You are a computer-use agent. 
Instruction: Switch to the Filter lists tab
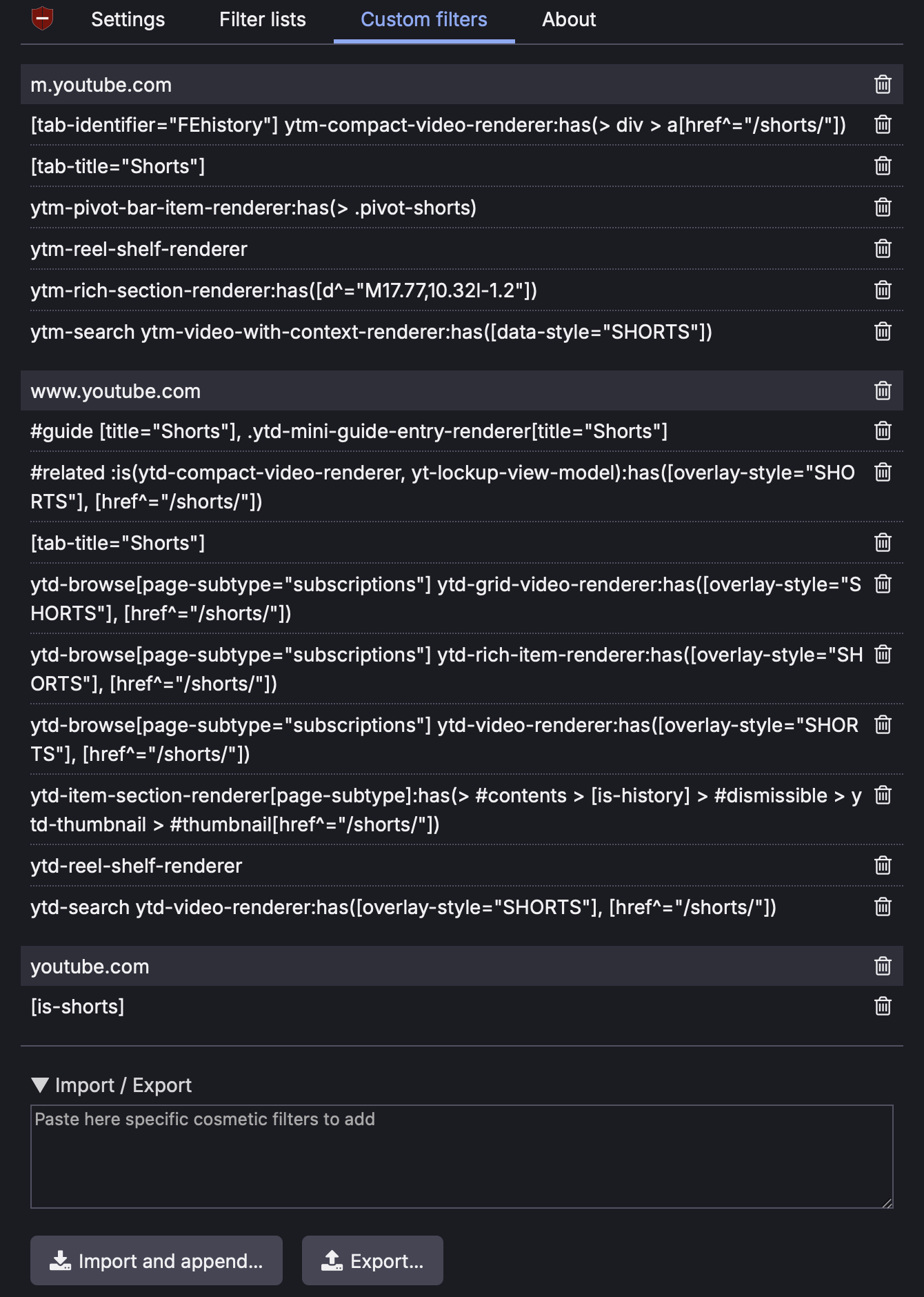[263, 19]
